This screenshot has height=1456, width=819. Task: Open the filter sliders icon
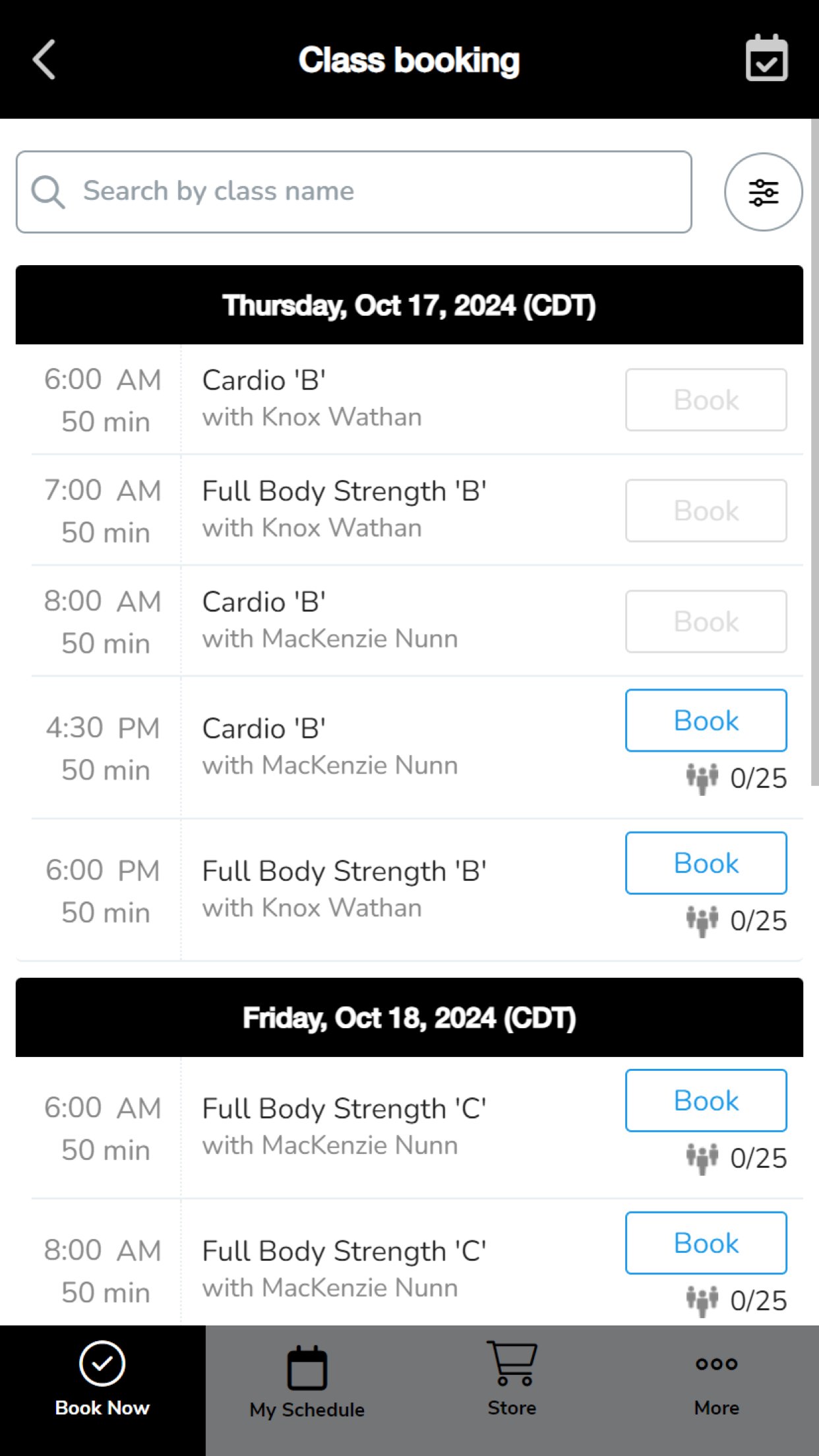pyautogui.click(x=763, y=192)
